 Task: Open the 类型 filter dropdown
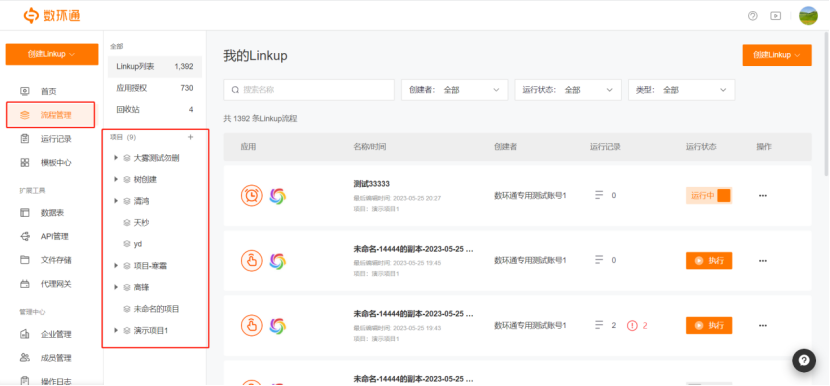[681, 90]
